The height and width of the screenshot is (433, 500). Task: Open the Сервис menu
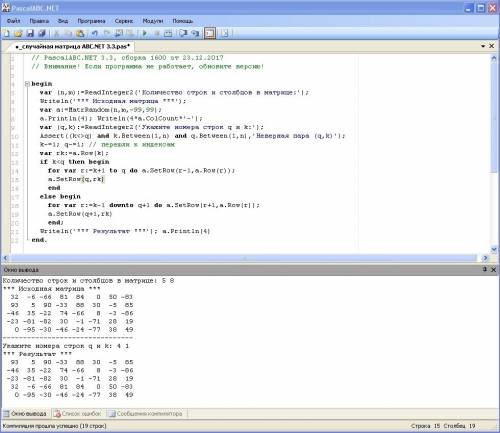[124, 21]
